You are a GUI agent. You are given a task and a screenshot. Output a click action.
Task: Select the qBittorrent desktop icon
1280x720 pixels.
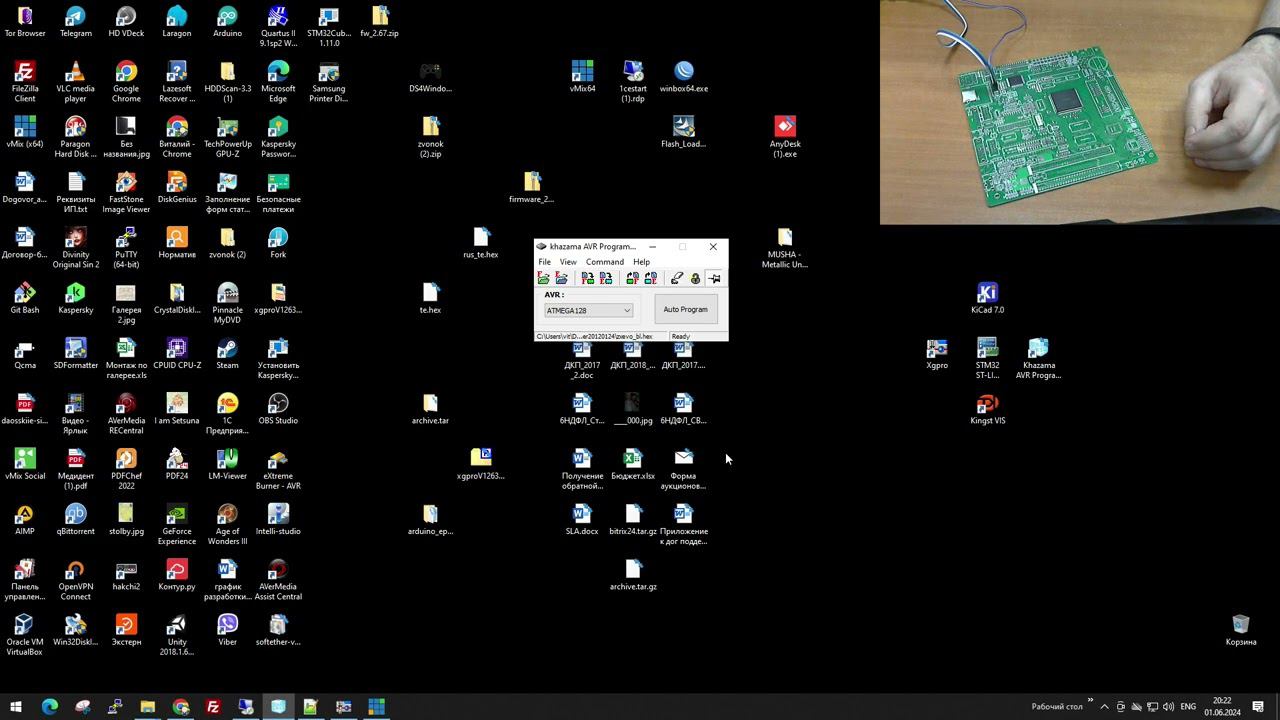click(x=75, y=520)
